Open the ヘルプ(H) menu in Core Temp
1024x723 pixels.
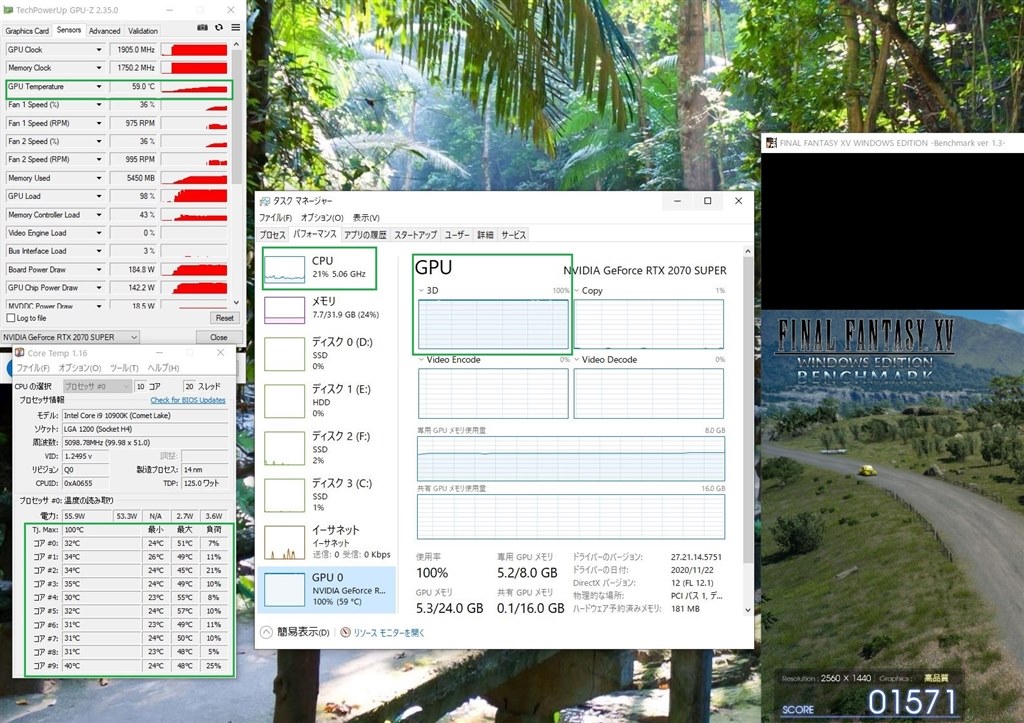(x=163, y=368)
